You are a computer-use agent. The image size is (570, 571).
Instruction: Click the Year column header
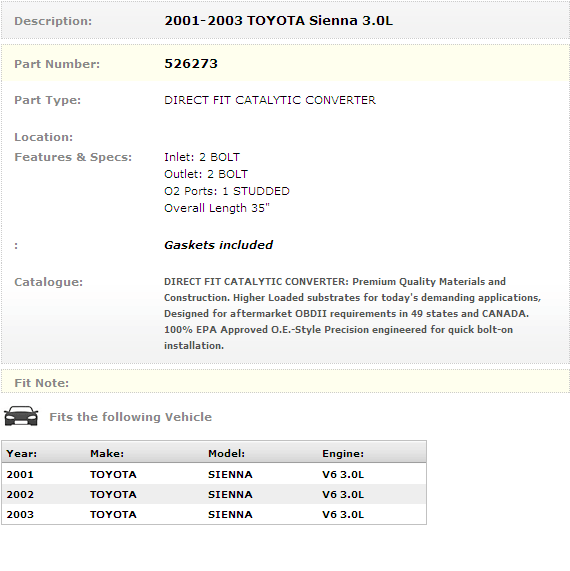click(x=21, y=453)
